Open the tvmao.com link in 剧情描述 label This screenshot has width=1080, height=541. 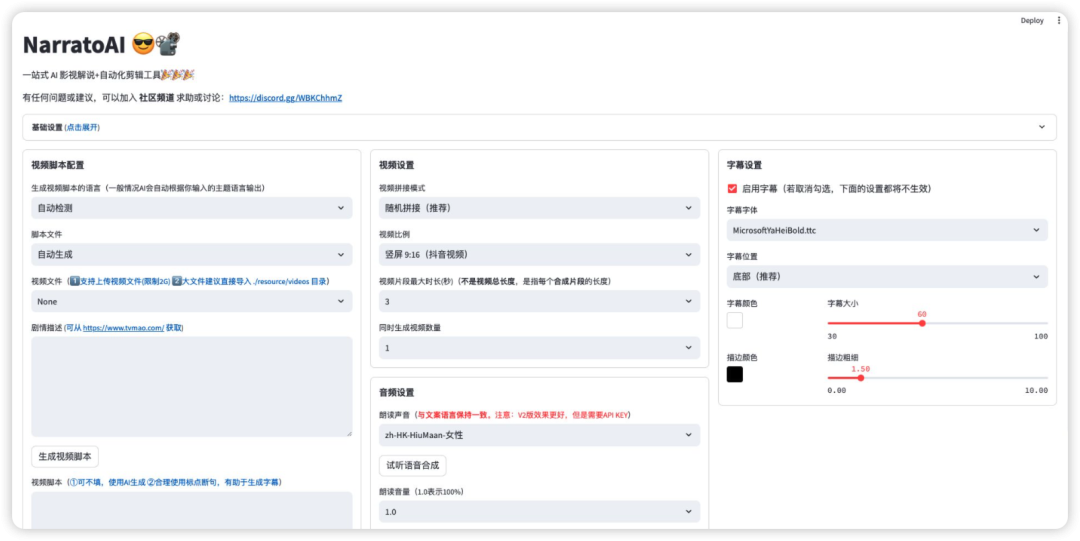[x=123, y=328]
